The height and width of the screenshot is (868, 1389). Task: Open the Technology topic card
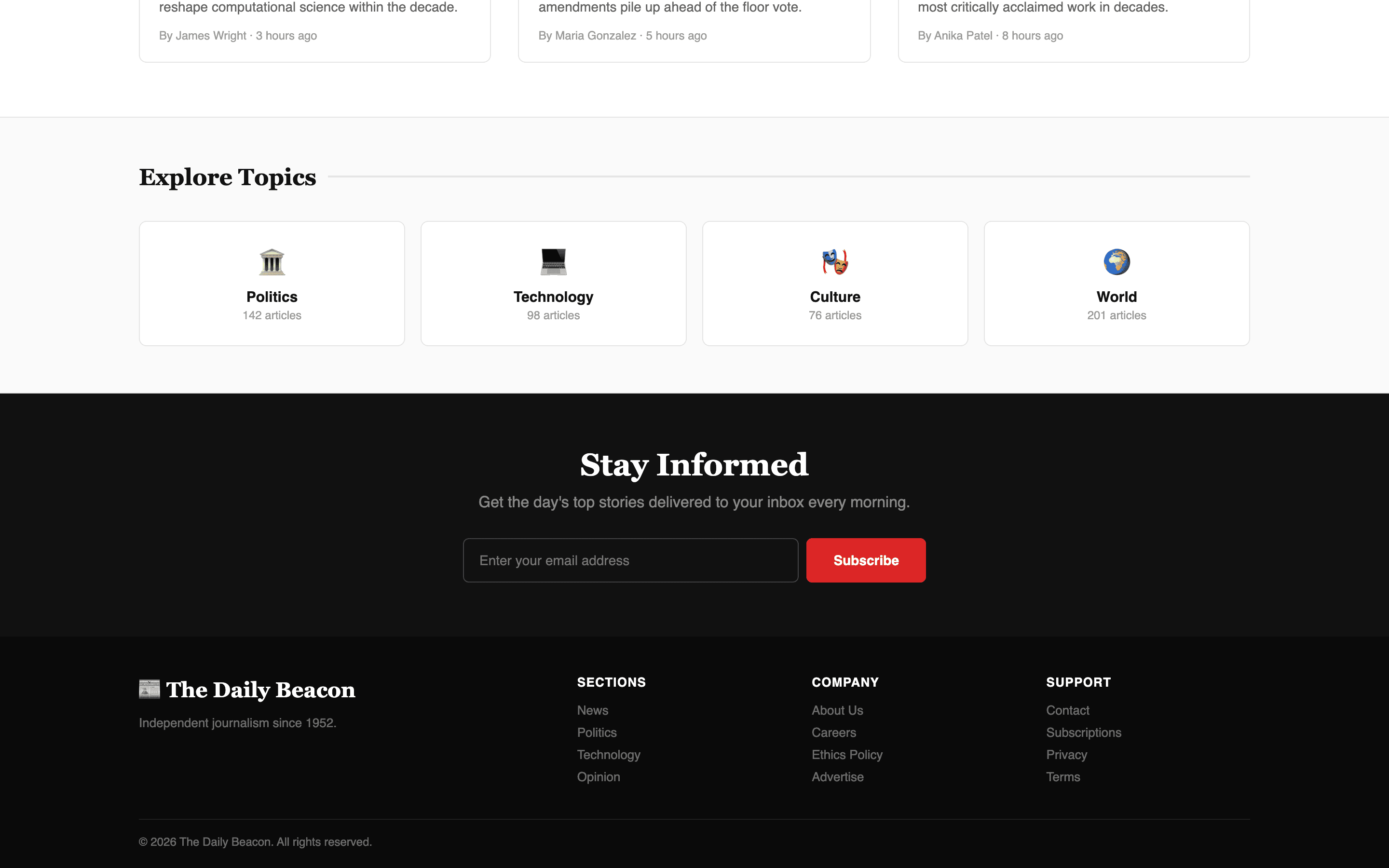point(553,283)
